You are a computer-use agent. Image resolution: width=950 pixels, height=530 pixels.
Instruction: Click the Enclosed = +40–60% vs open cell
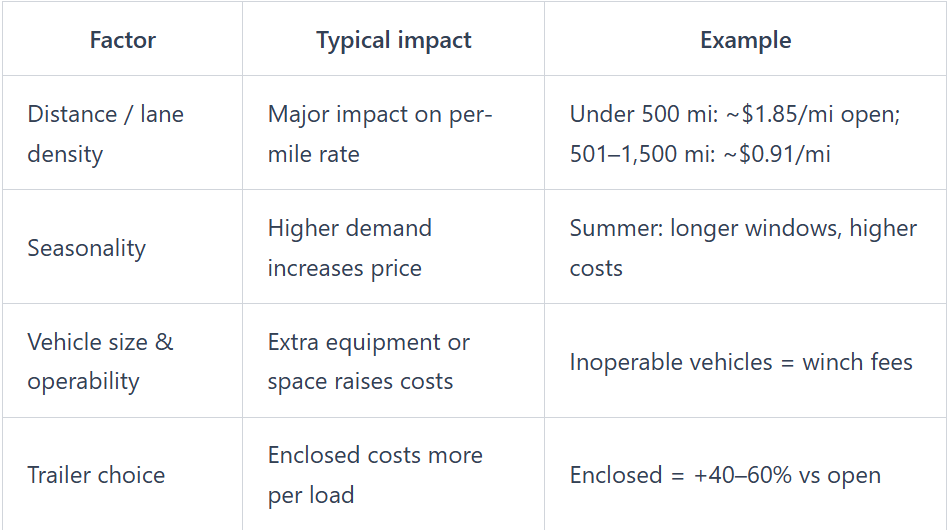[x=725, y=475]
